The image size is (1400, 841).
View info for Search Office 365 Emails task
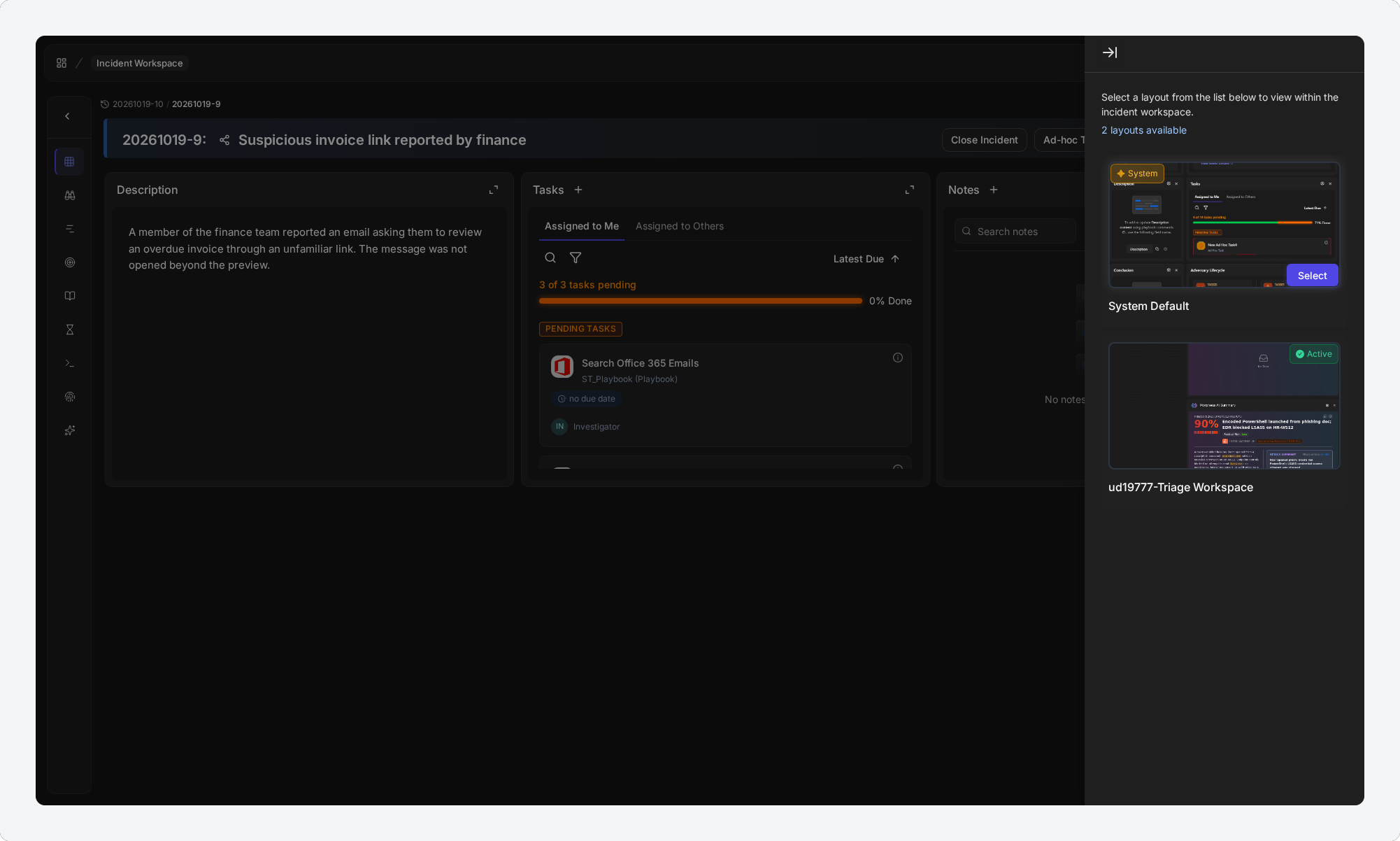[898, 358]
